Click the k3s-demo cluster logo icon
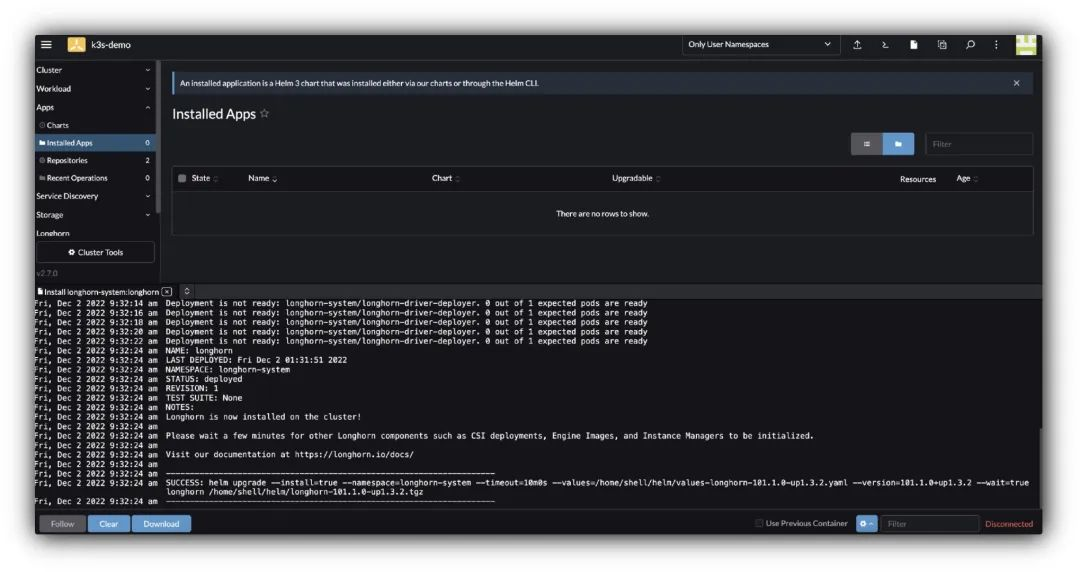The image size is (1080, 572). tap(76, 45)
